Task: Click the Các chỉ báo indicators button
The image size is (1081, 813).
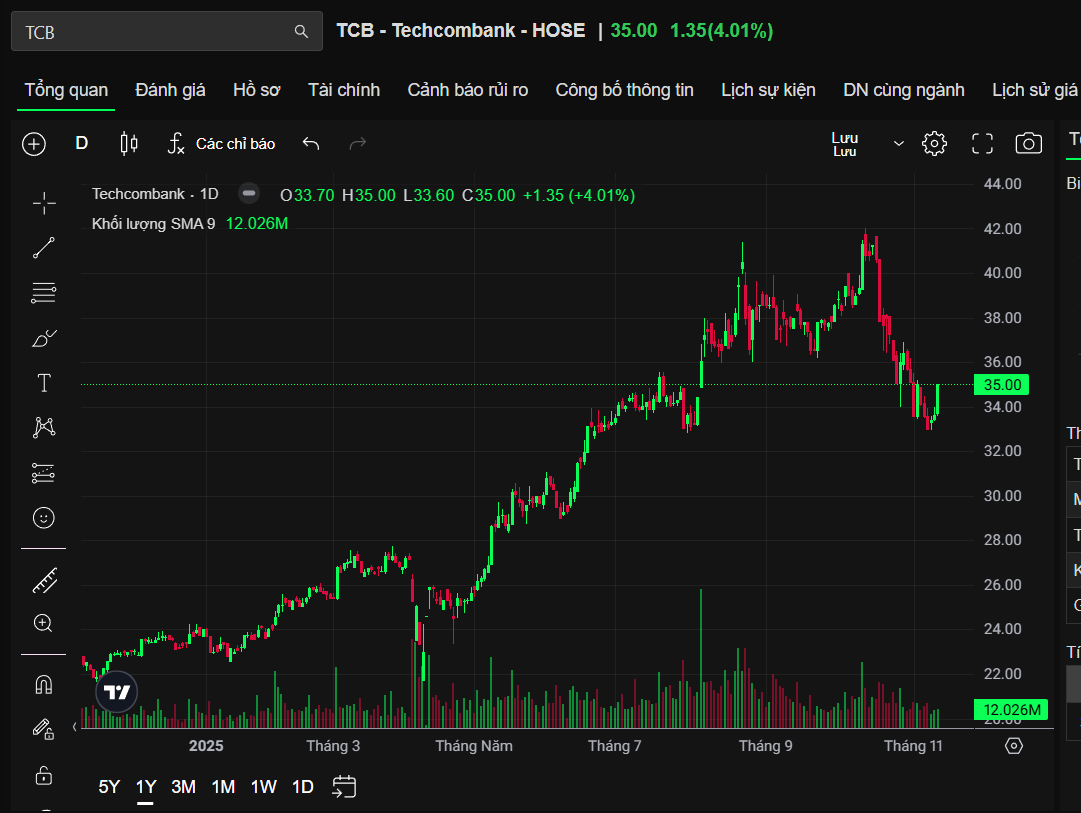Action: click(221, 144)
